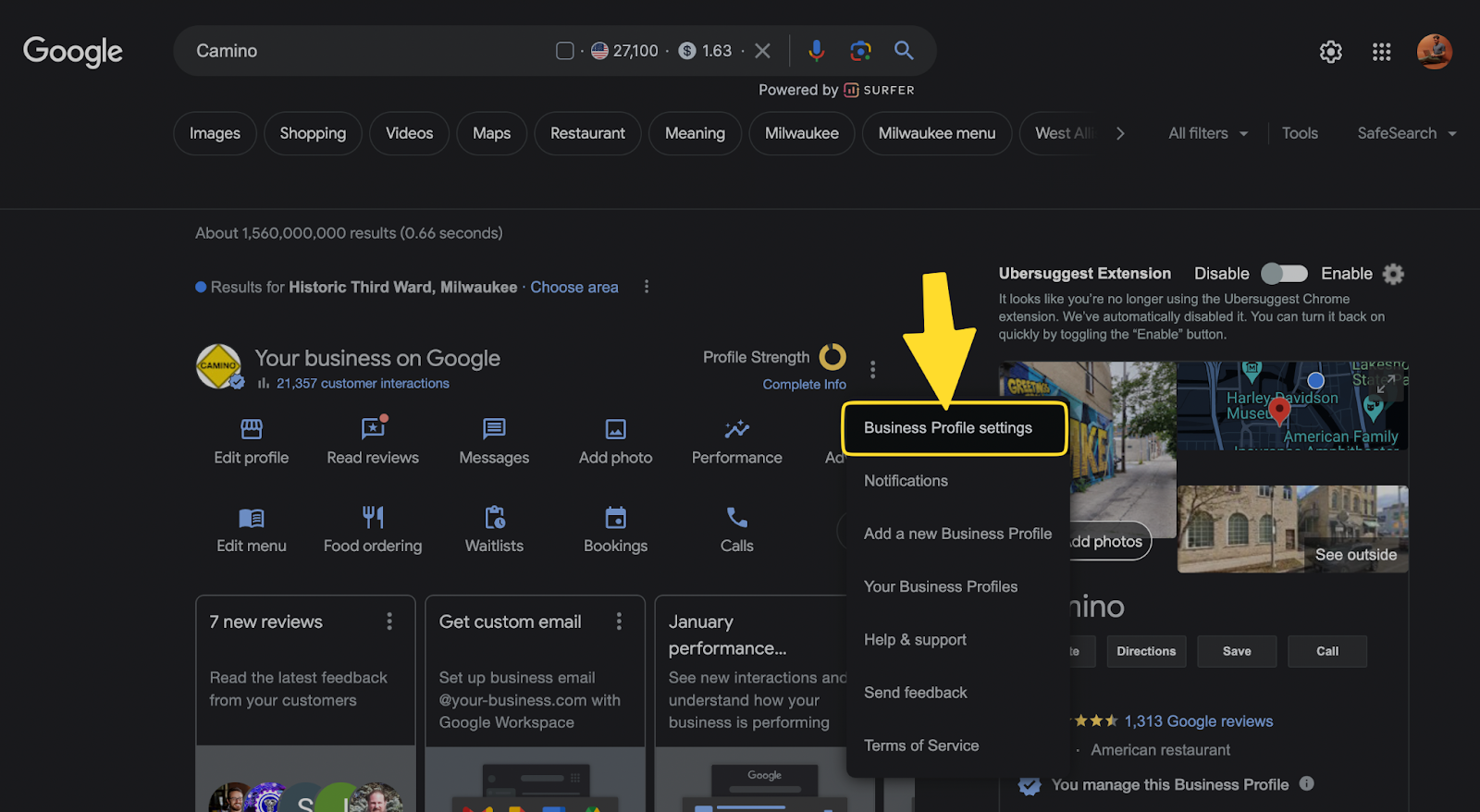This screenshot has width=1480, height=812.
Task: Open three-dot menu beside Profile Strength
Action: tap(872, 370)
